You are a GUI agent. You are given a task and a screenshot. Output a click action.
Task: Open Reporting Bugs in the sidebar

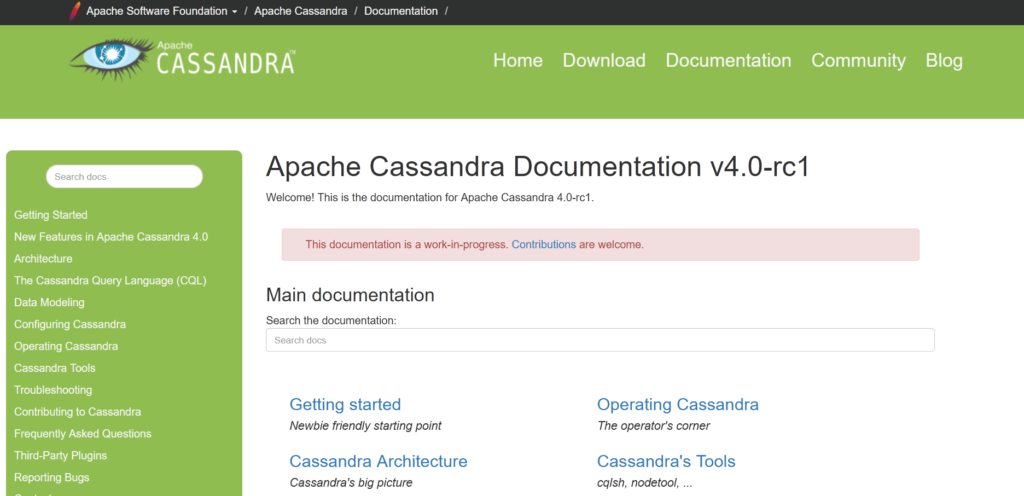coord(52,477)
